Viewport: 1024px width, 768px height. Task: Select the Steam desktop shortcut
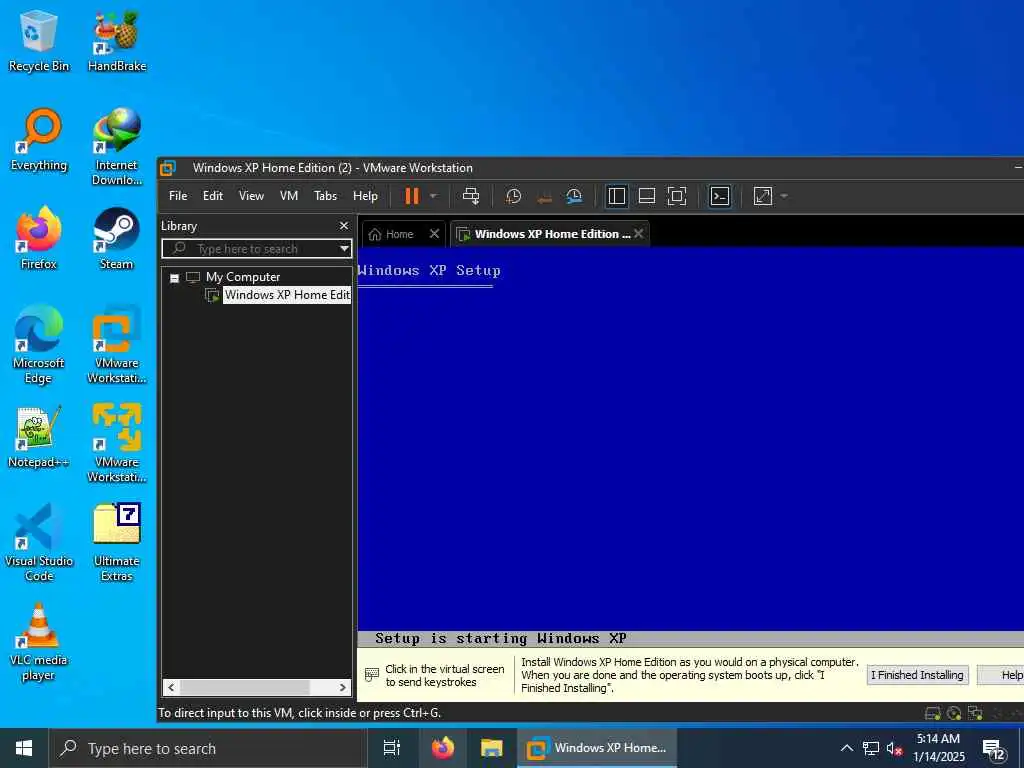click(117, 238)
